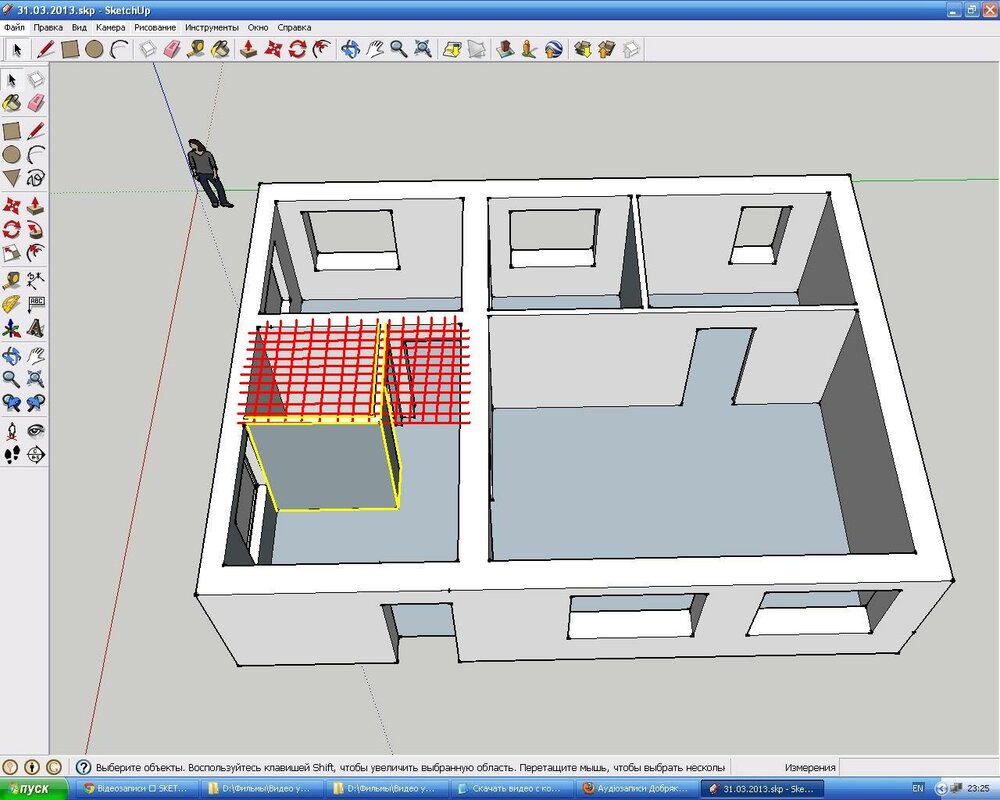
Task: Activate the Follow Me tool
Action: [36, 229]
